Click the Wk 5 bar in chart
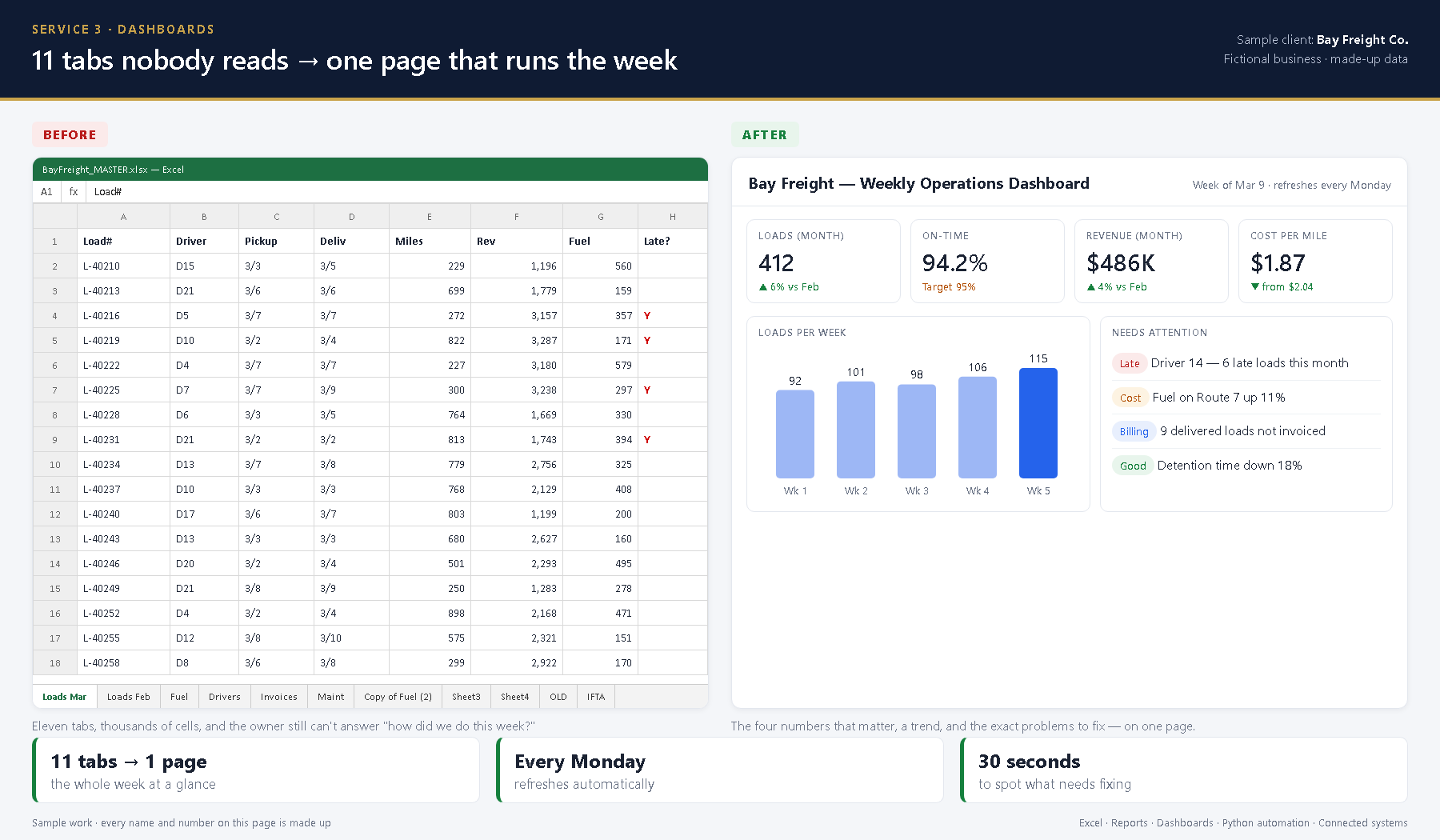The height and width of the screenshot is (840, 1440). pos(1038,423)
